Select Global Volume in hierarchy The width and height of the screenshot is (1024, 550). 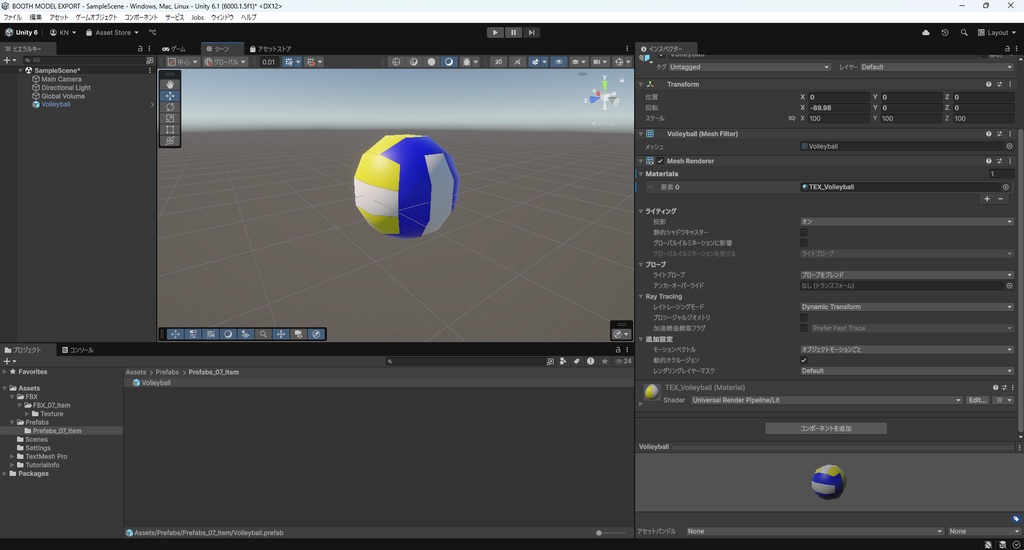point(63,96)
